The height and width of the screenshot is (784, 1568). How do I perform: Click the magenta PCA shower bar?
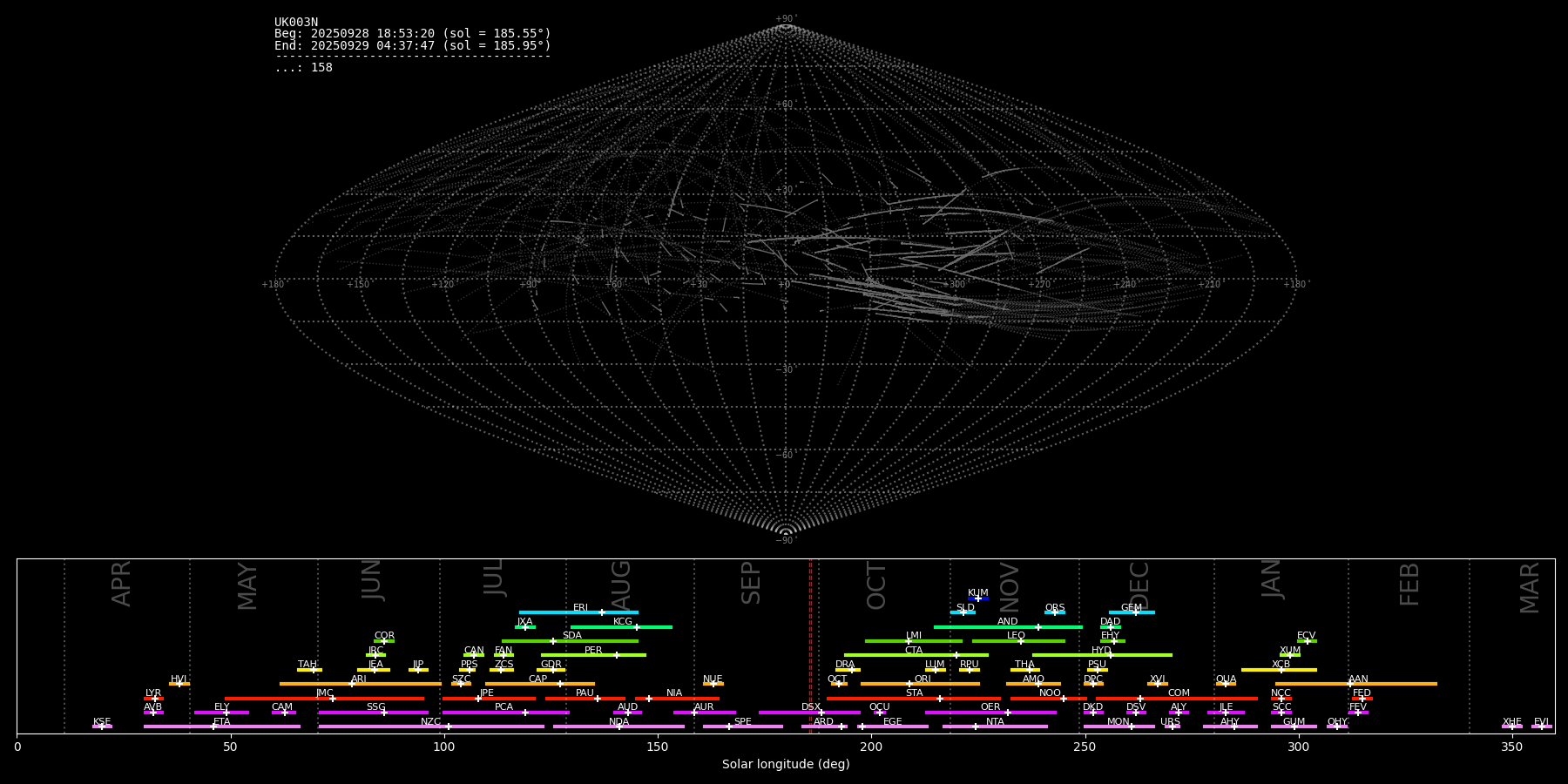[505, 713]
